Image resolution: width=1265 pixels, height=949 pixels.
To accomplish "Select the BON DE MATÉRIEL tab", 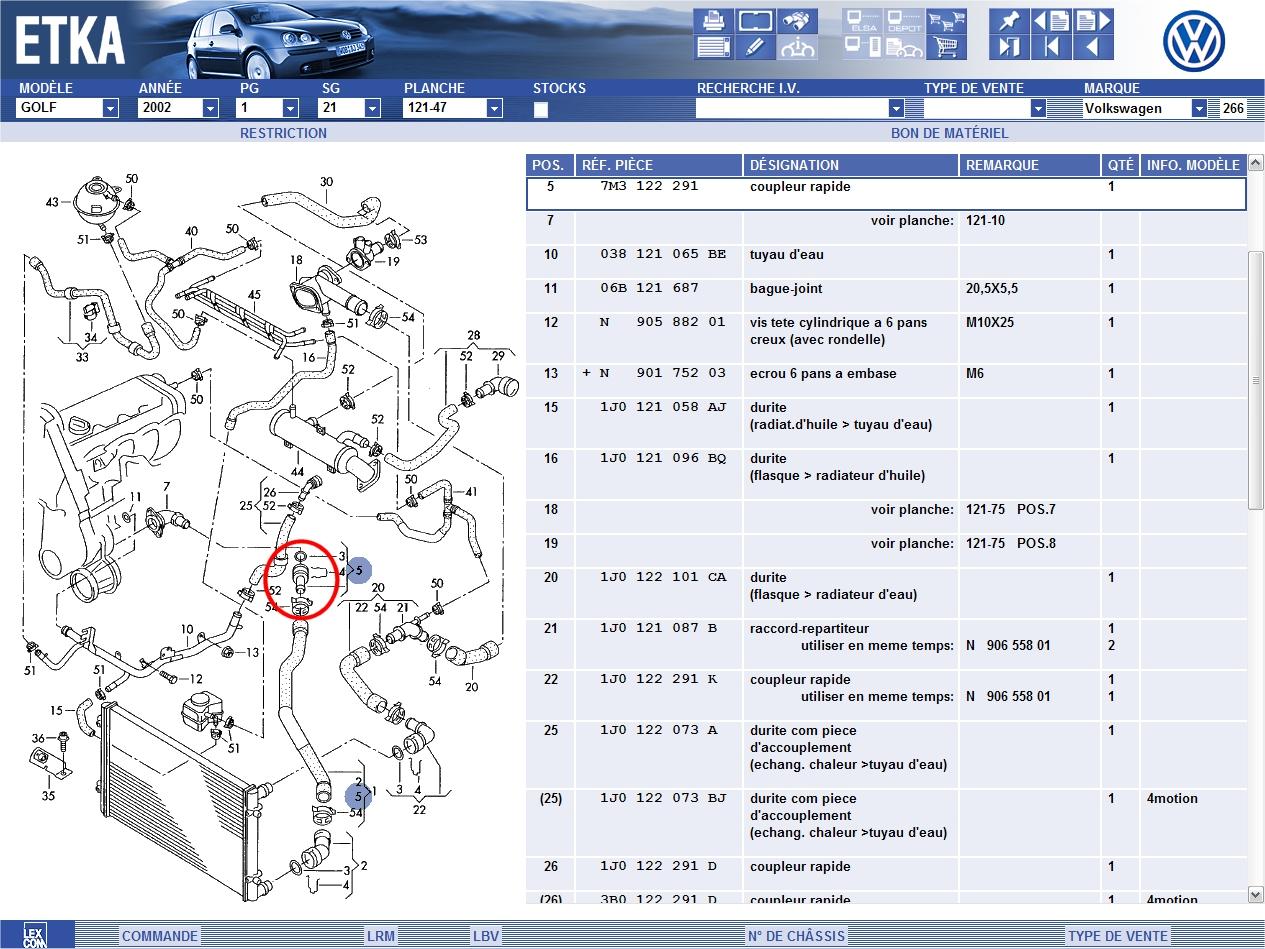I will [950, 133].
